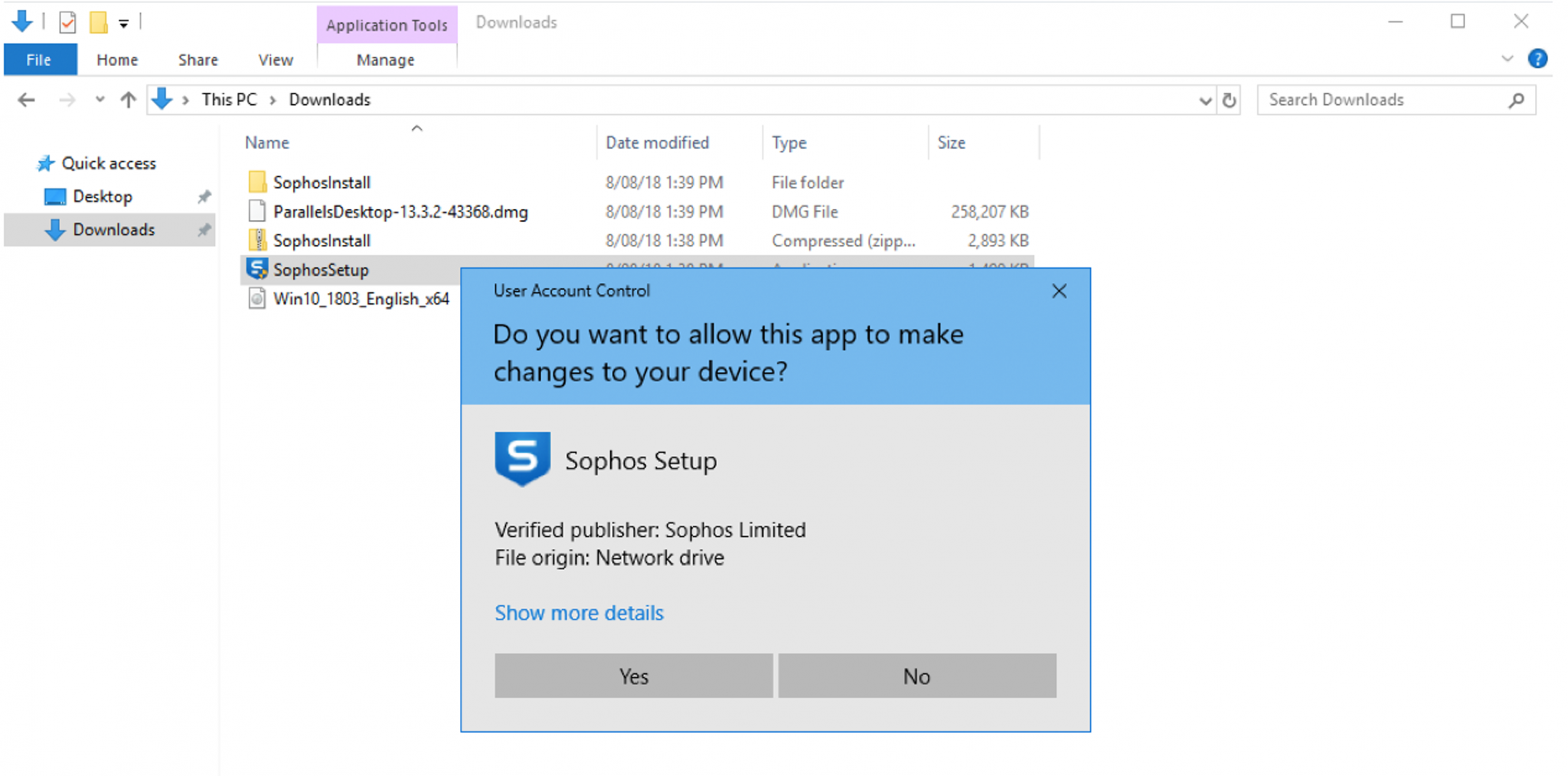Select the Application Tools contextual tab

(x=387, y=25)
